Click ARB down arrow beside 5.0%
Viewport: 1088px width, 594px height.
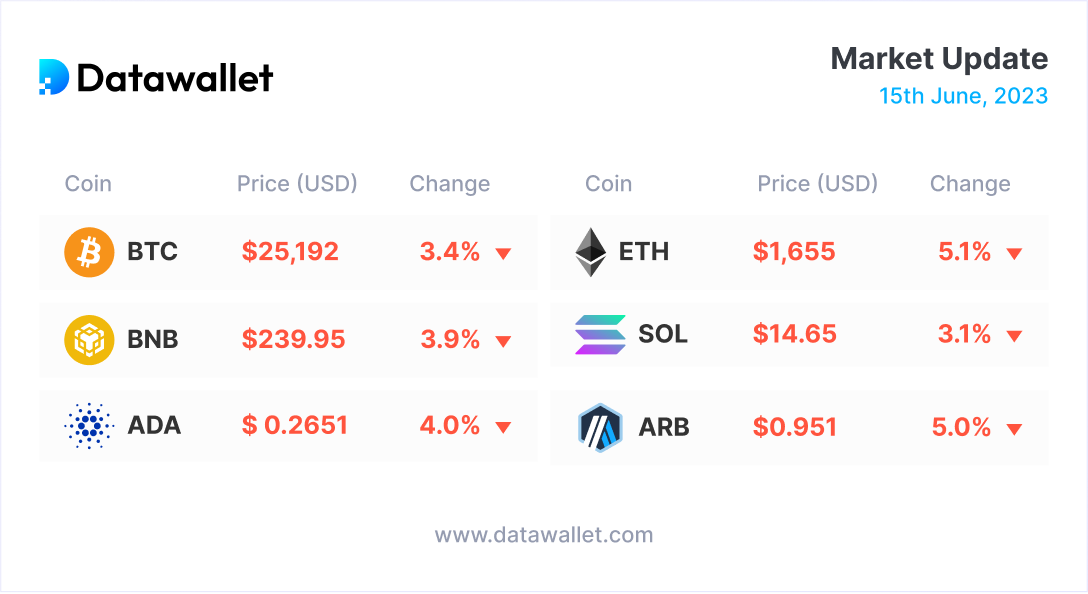[1014, 429]
